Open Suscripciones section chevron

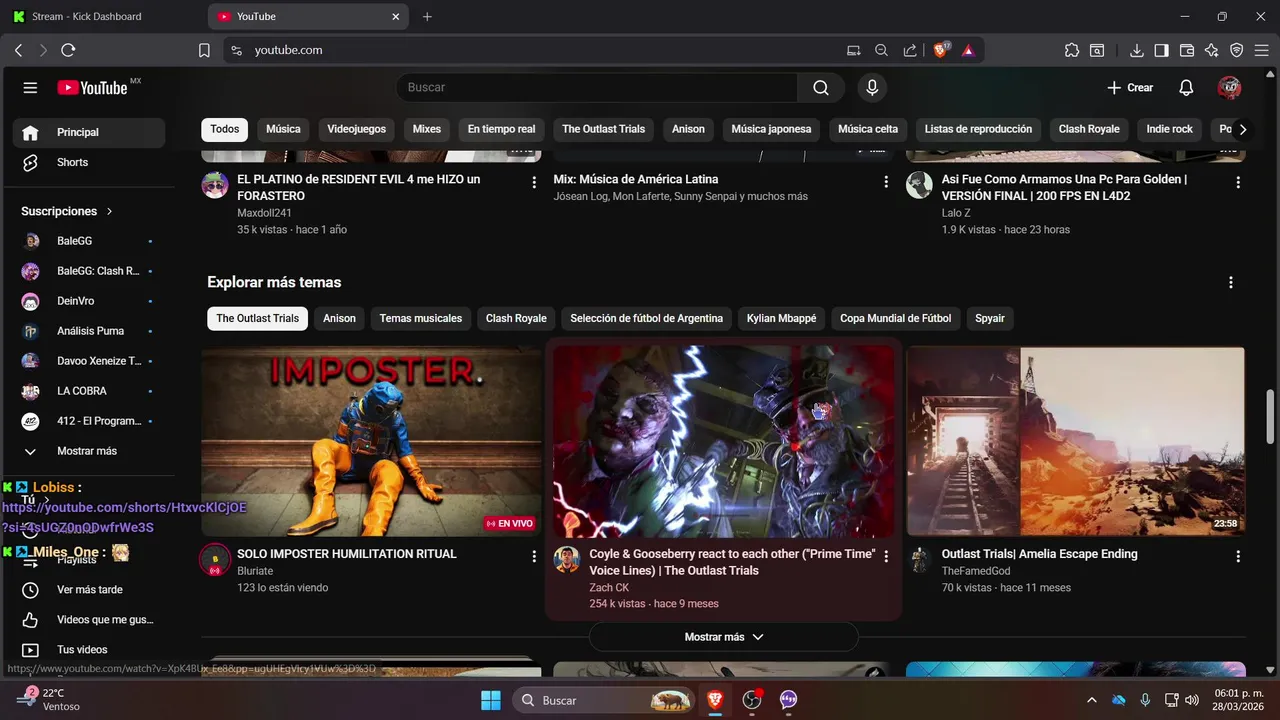point(110,212)
